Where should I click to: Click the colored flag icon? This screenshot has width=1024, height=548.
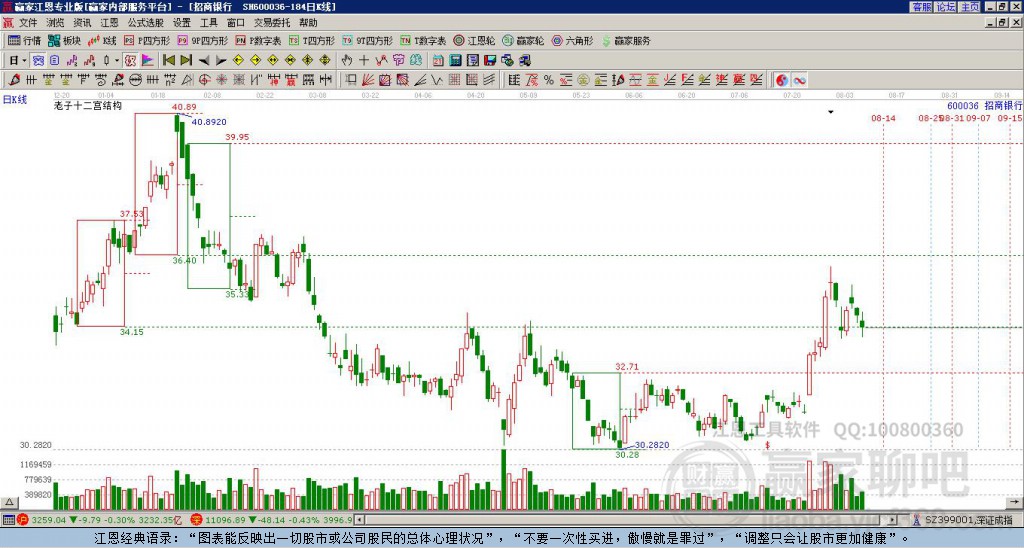[148, 60]
